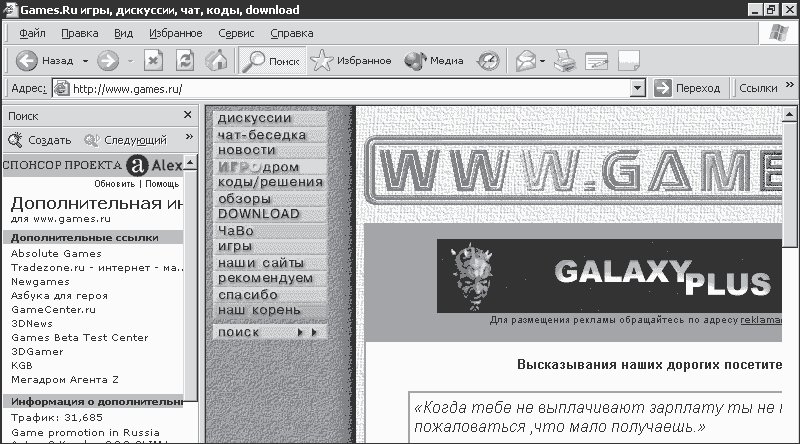Expand the Mail dropdown arrow
This screenshot has height=444, width=800.
542,61
